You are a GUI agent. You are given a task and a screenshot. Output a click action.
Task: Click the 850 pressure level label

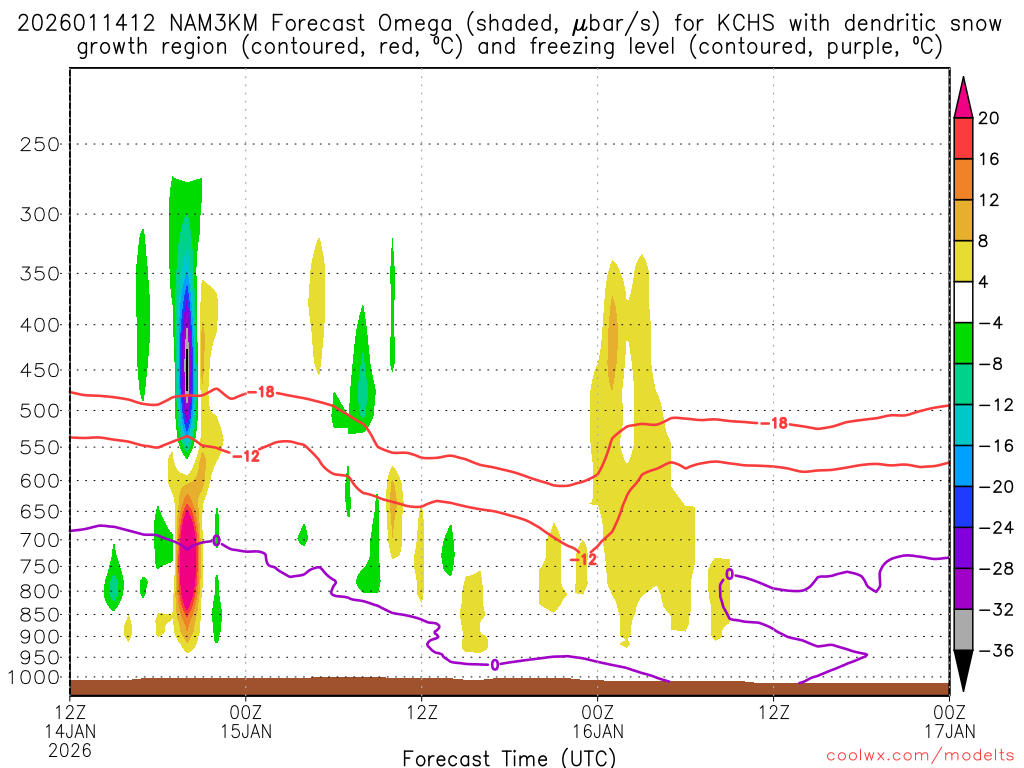pos(40,615)
